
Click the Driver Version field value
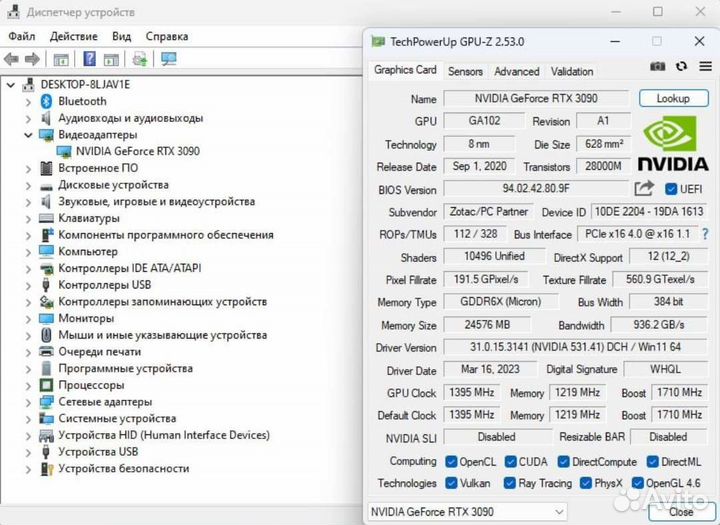(575, 347)
